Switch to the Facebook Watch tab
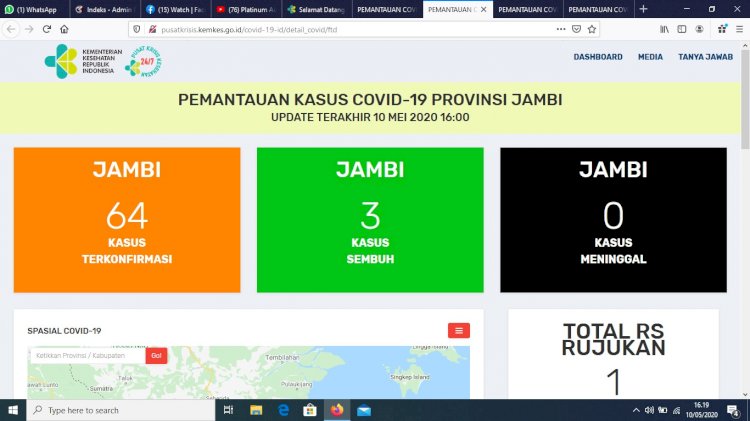 pyautogui.click(x=175, y=9)
